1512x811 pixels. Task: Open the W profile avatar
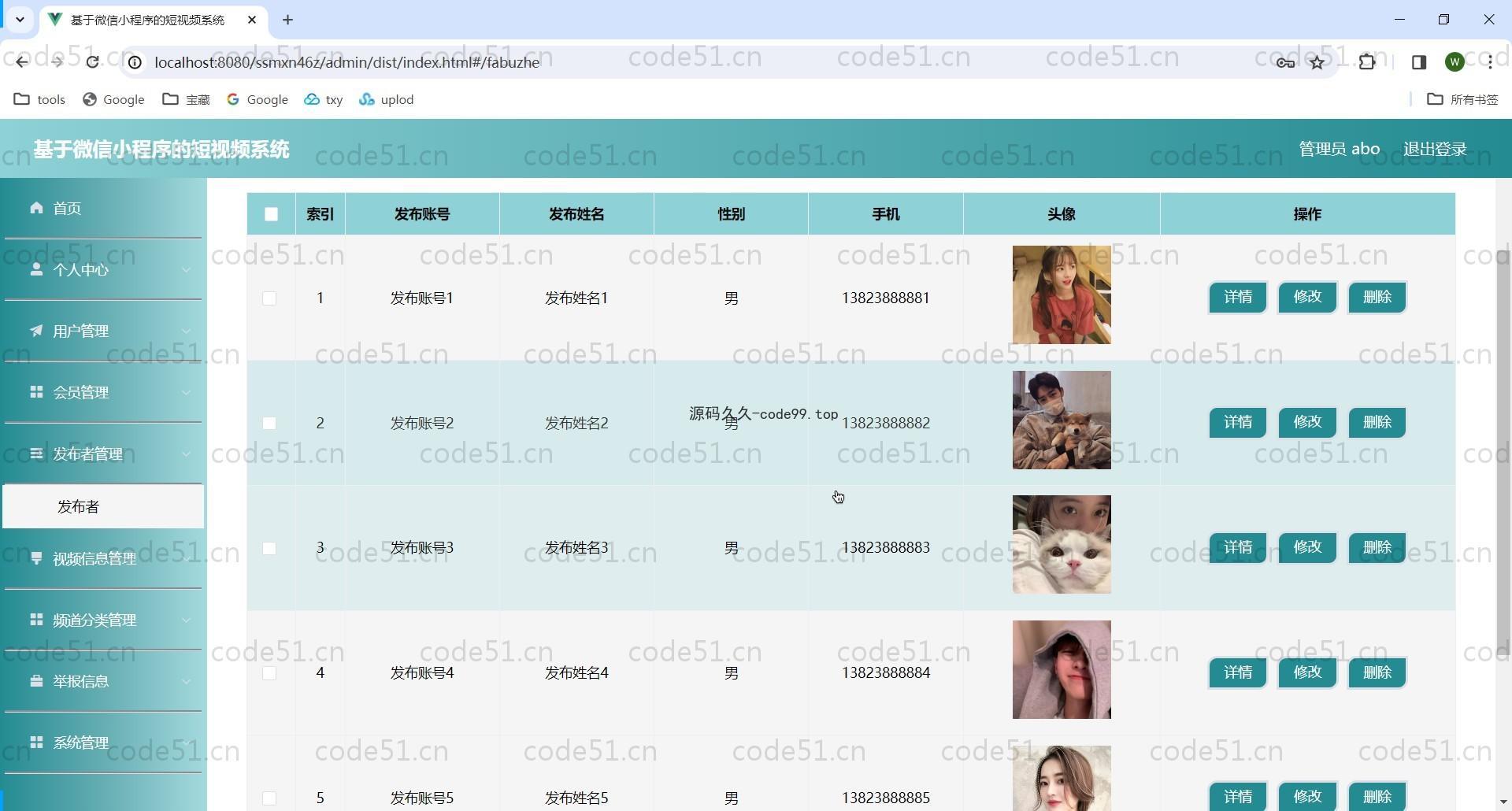(1455, 62)
